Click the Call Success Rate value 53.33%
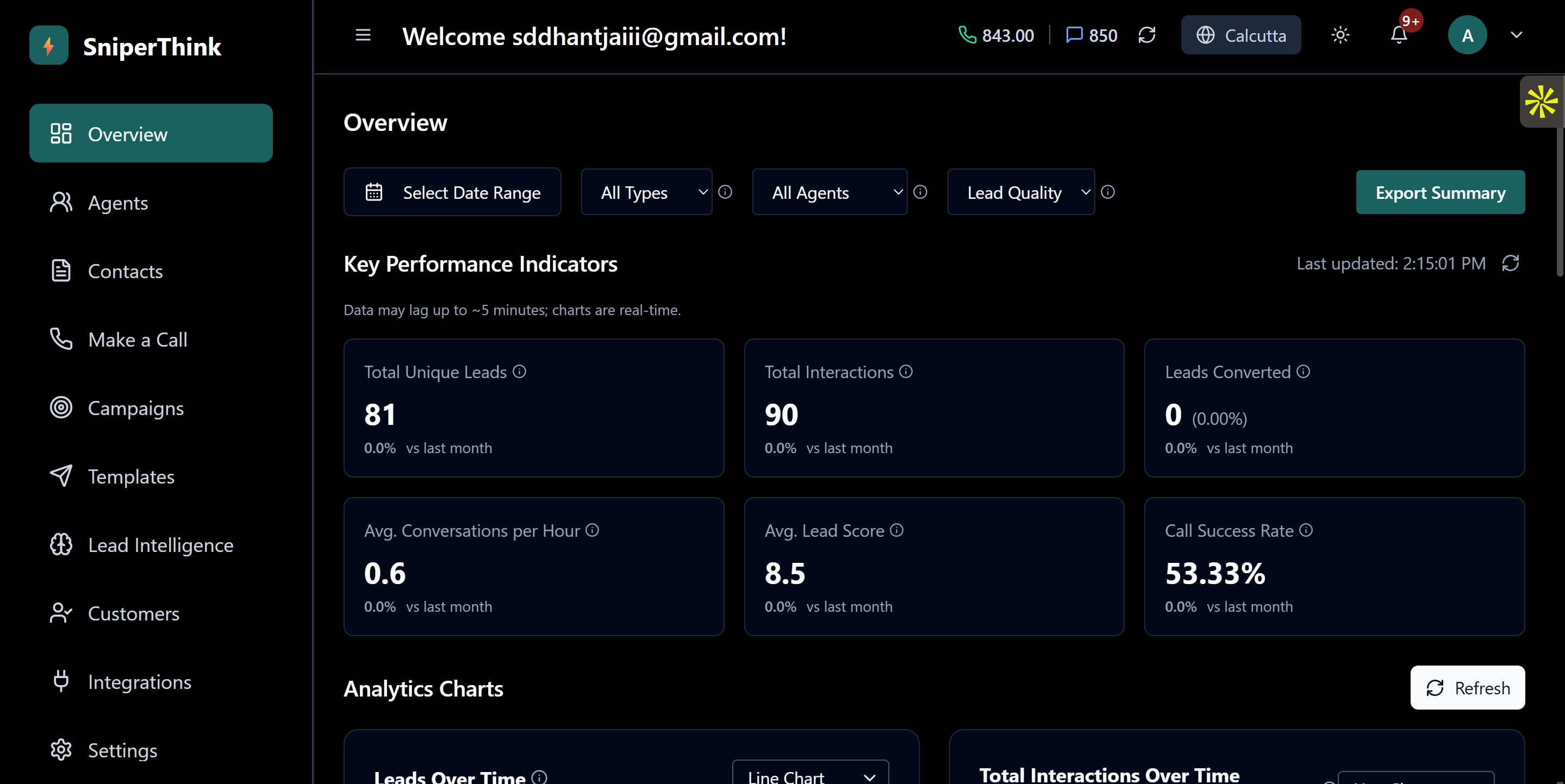 (x=1215, y=573)
